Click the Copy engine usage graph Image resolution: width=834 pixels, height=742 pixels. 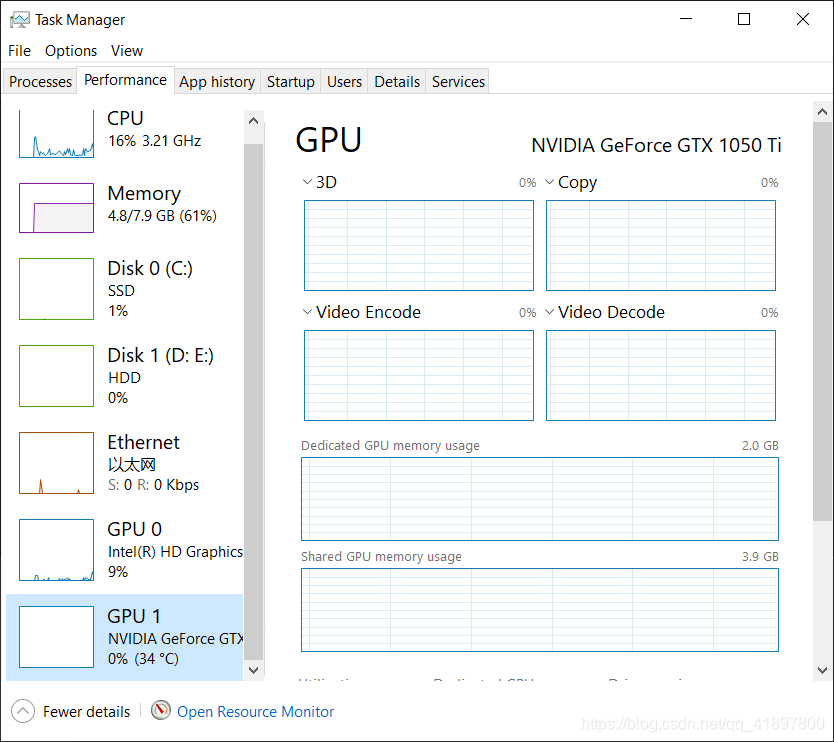coord(661,245)
